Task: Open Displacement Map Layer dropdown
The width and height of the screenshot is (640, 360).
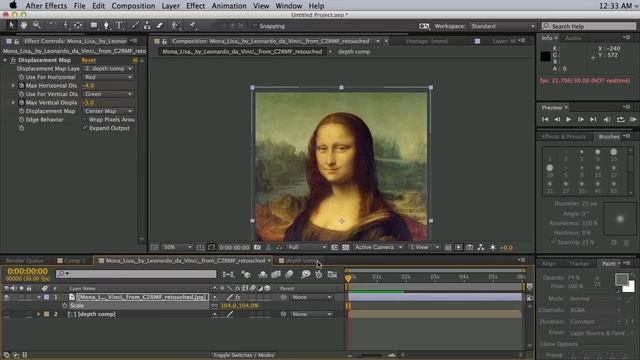Action: (x=108, y=69)
